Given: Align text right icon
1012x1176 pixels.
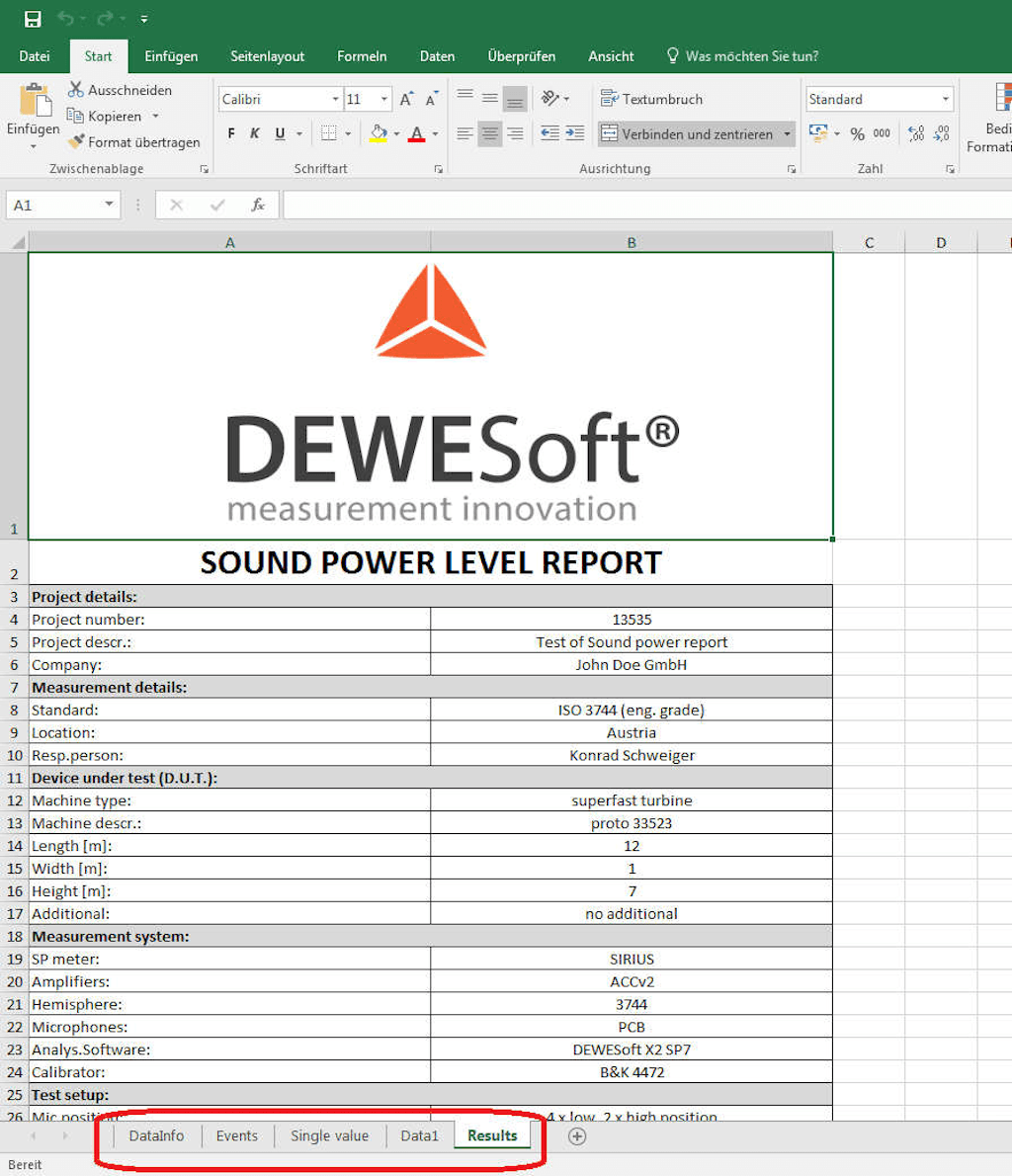Looking at the screenshot, I should point(515,133).
